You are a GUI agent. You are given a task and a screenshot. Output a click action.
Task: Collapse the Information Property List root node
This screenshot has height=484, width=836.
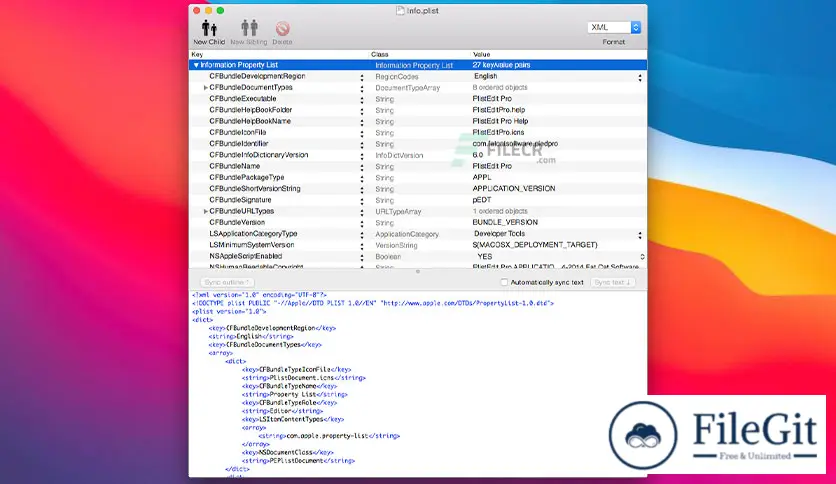pyautogui.click(x=196, y=65)
